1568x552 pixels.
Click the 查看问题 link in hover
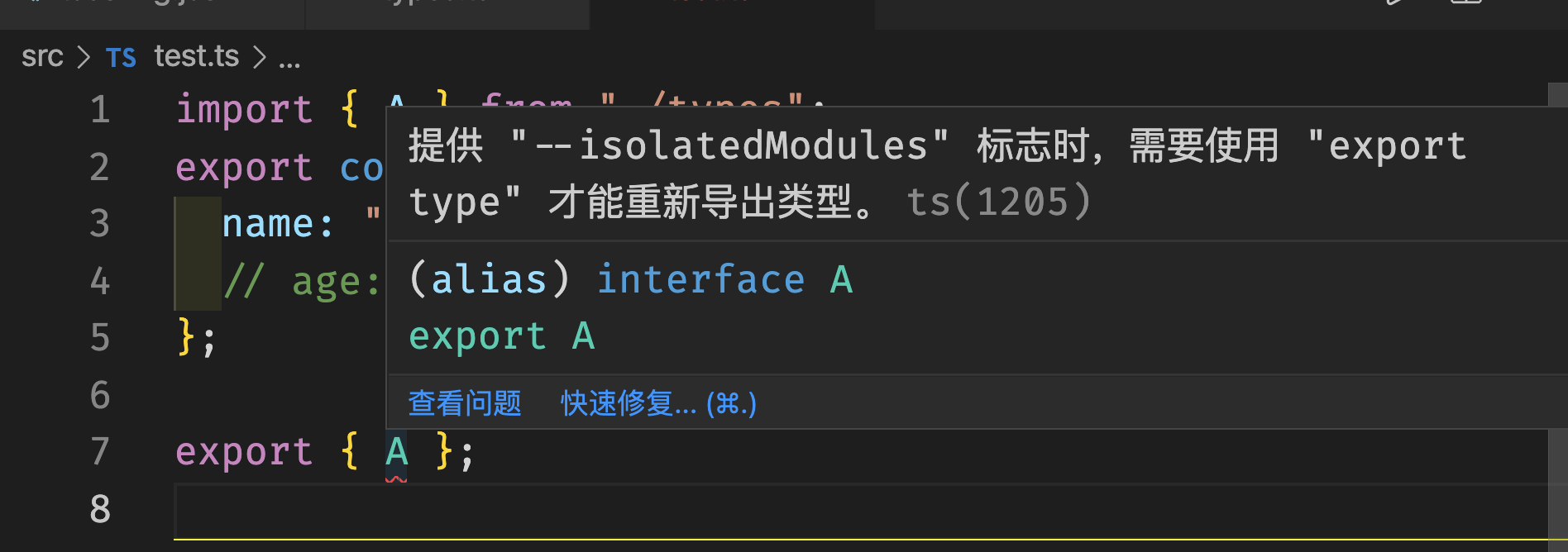tap(465, 403)
